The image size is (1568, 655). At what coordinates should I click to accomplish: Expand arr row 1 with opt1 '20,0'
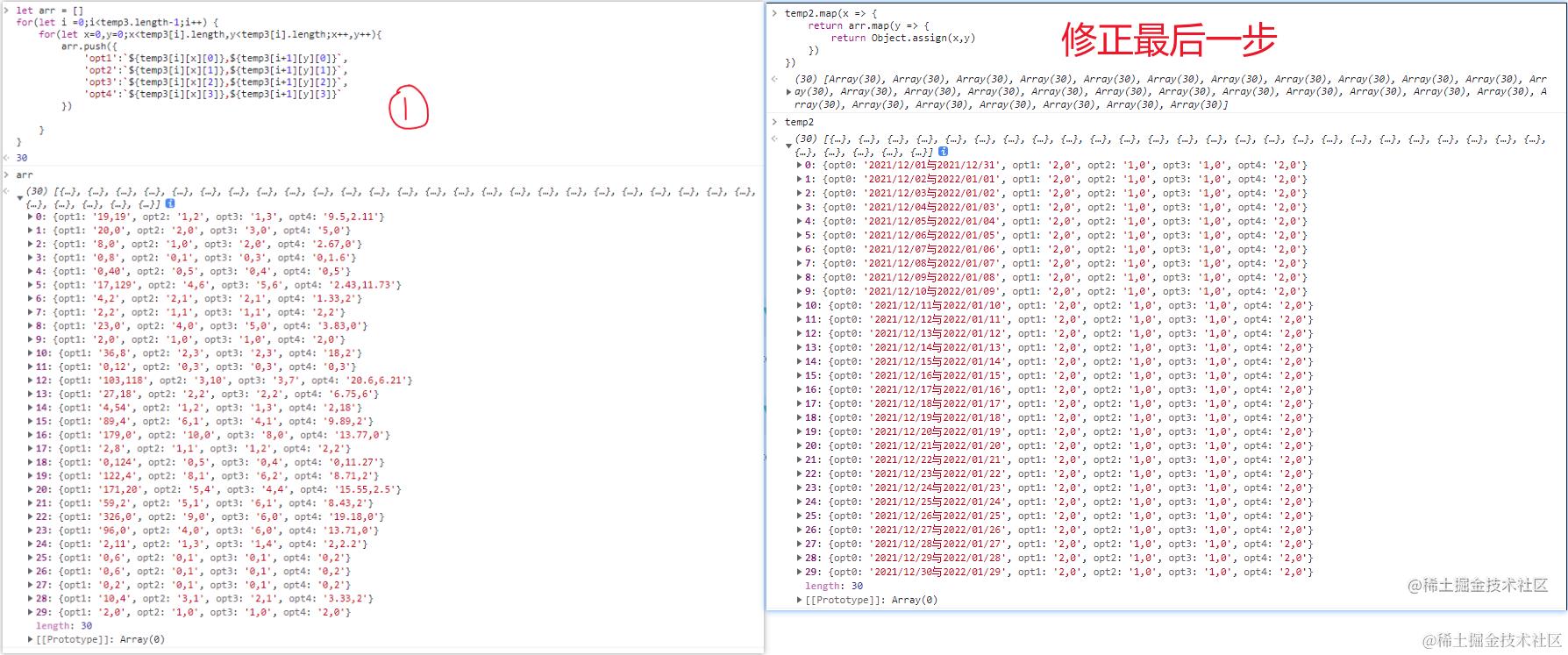pyautogui.click(x=31, y=231)
